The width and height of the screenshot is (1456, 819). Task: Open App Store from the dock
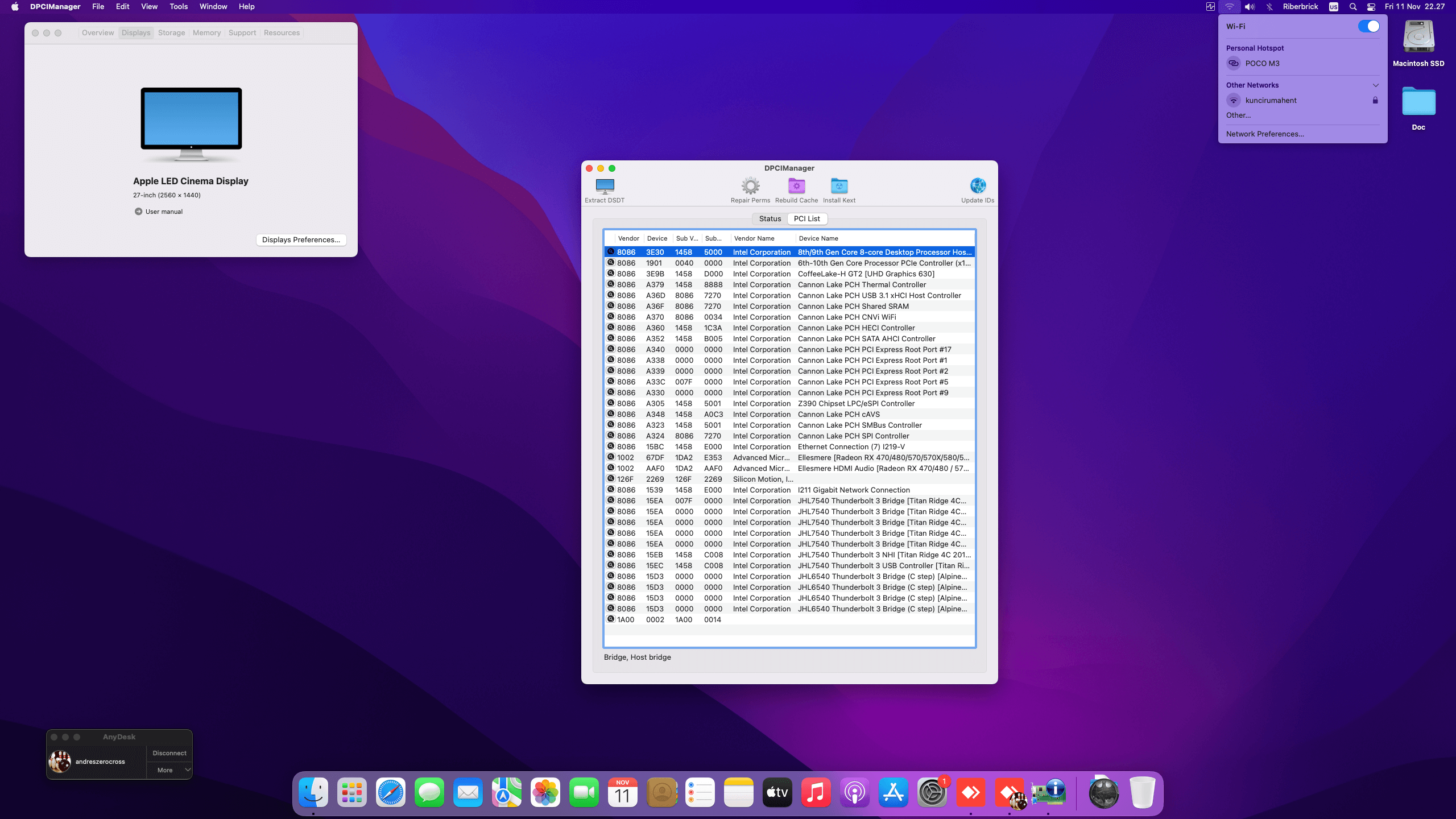[x=893, y=793]
